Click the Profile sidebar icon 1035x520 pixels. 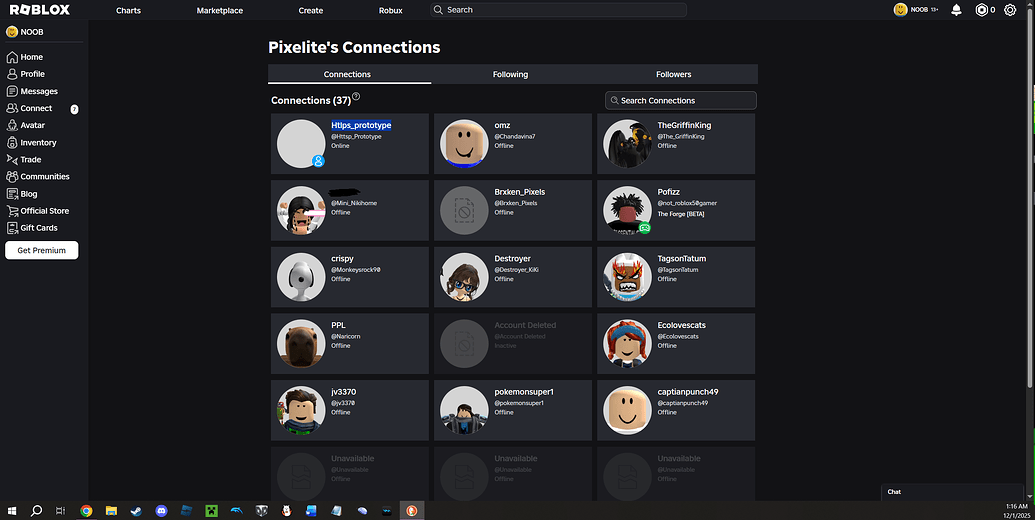coord(12,75)
